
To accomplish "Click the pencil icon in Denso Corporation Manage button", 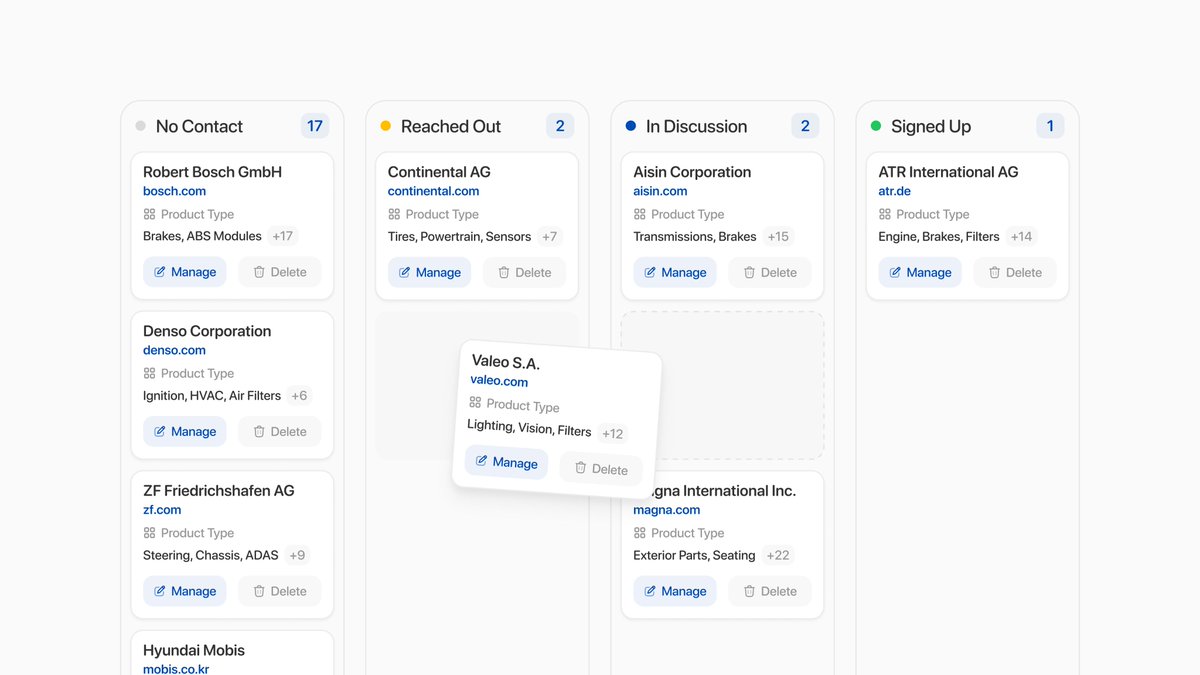I will (160, 431).
